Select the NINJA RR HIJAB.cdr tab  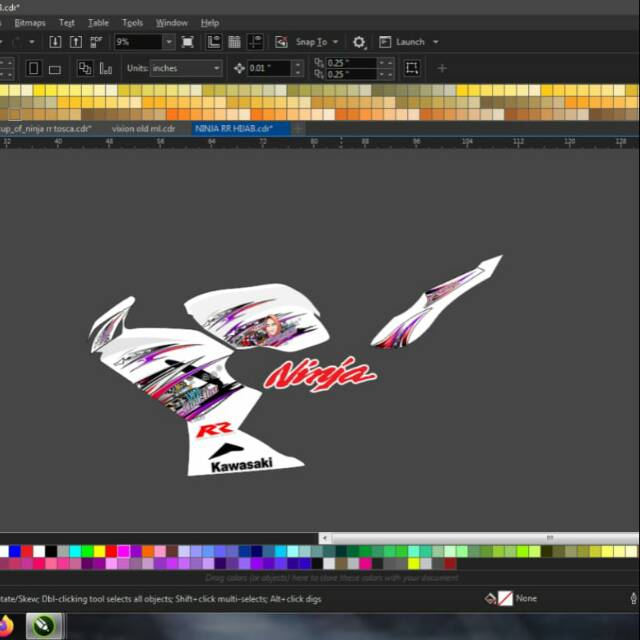[241, 129]
